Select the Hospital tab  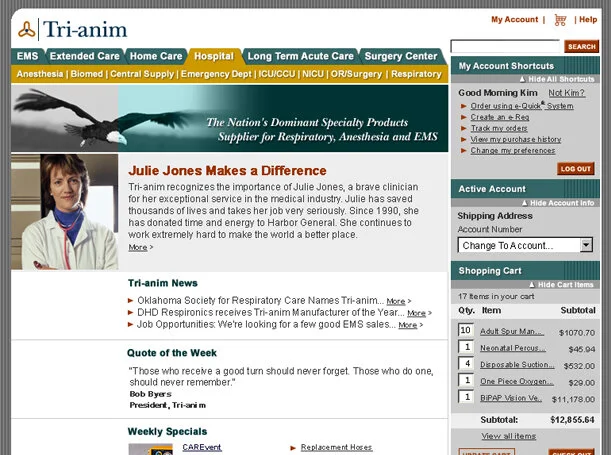click(214, 56)
